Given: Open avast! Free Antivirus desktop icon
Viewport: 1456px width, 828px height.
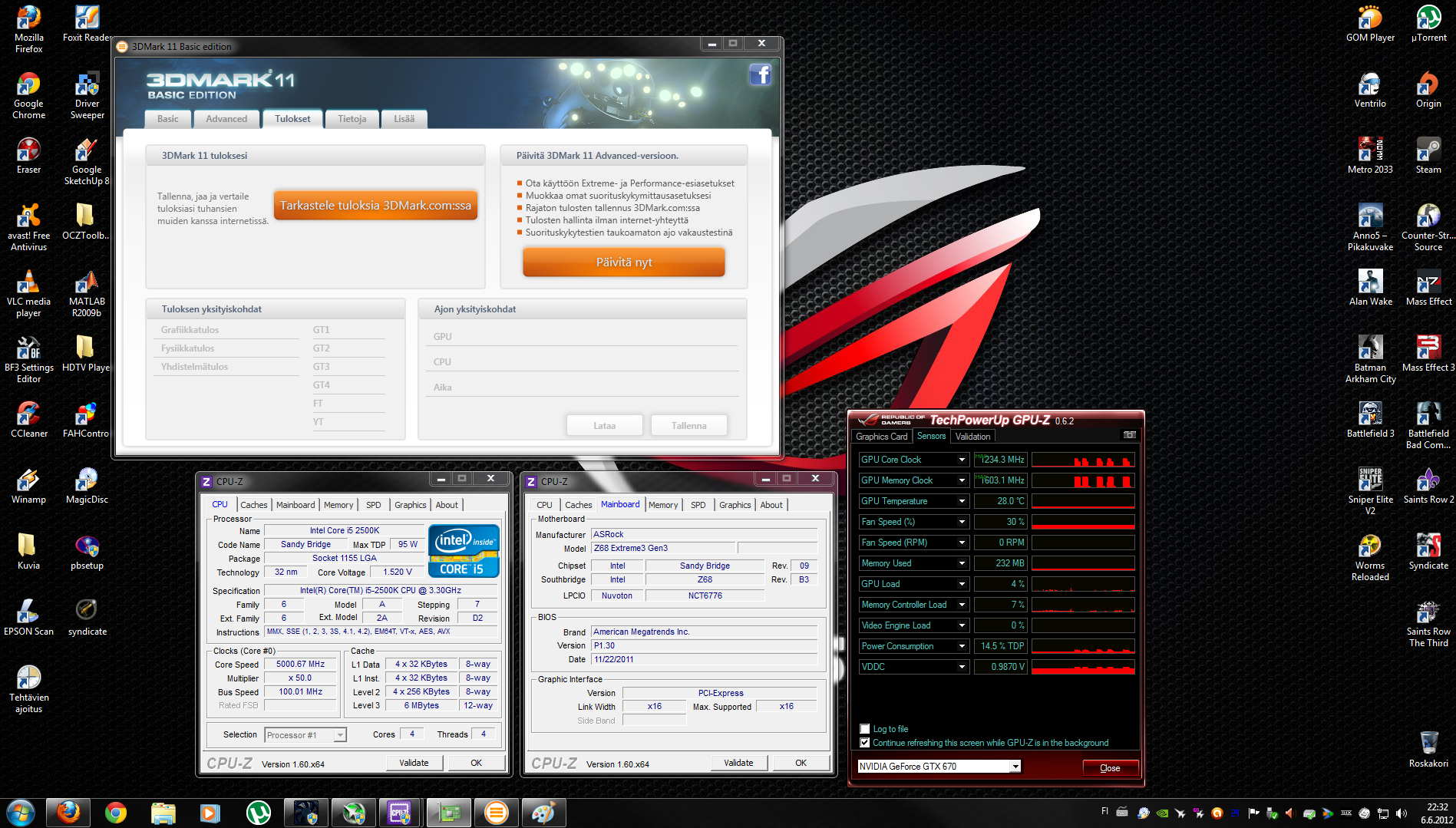Looking at the screenshot, I should click(29, 227).
